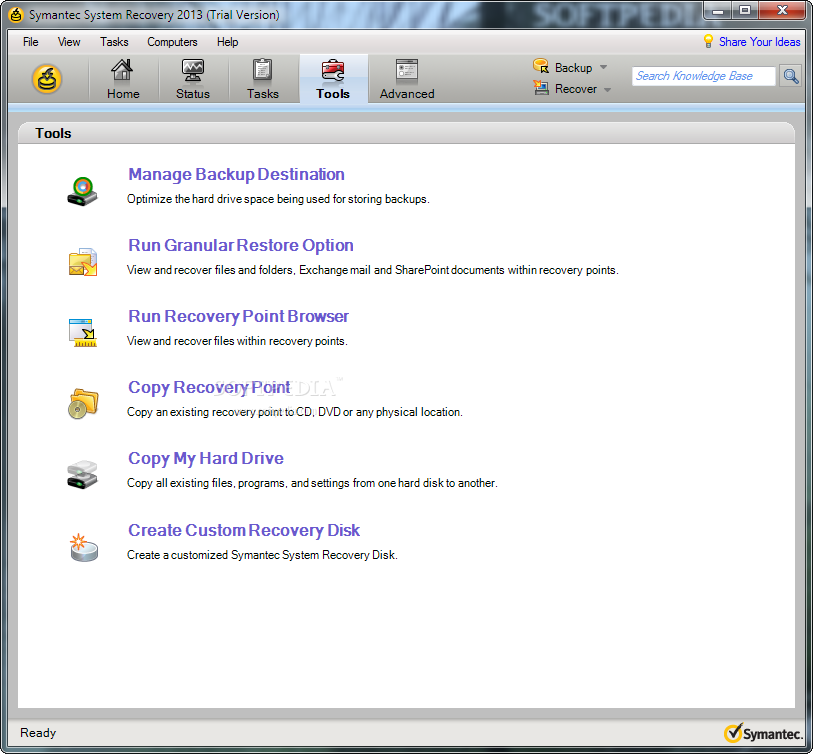Start Copy My Hard Drive
This screenshot has width=813, height=754.
coord(206,458)
